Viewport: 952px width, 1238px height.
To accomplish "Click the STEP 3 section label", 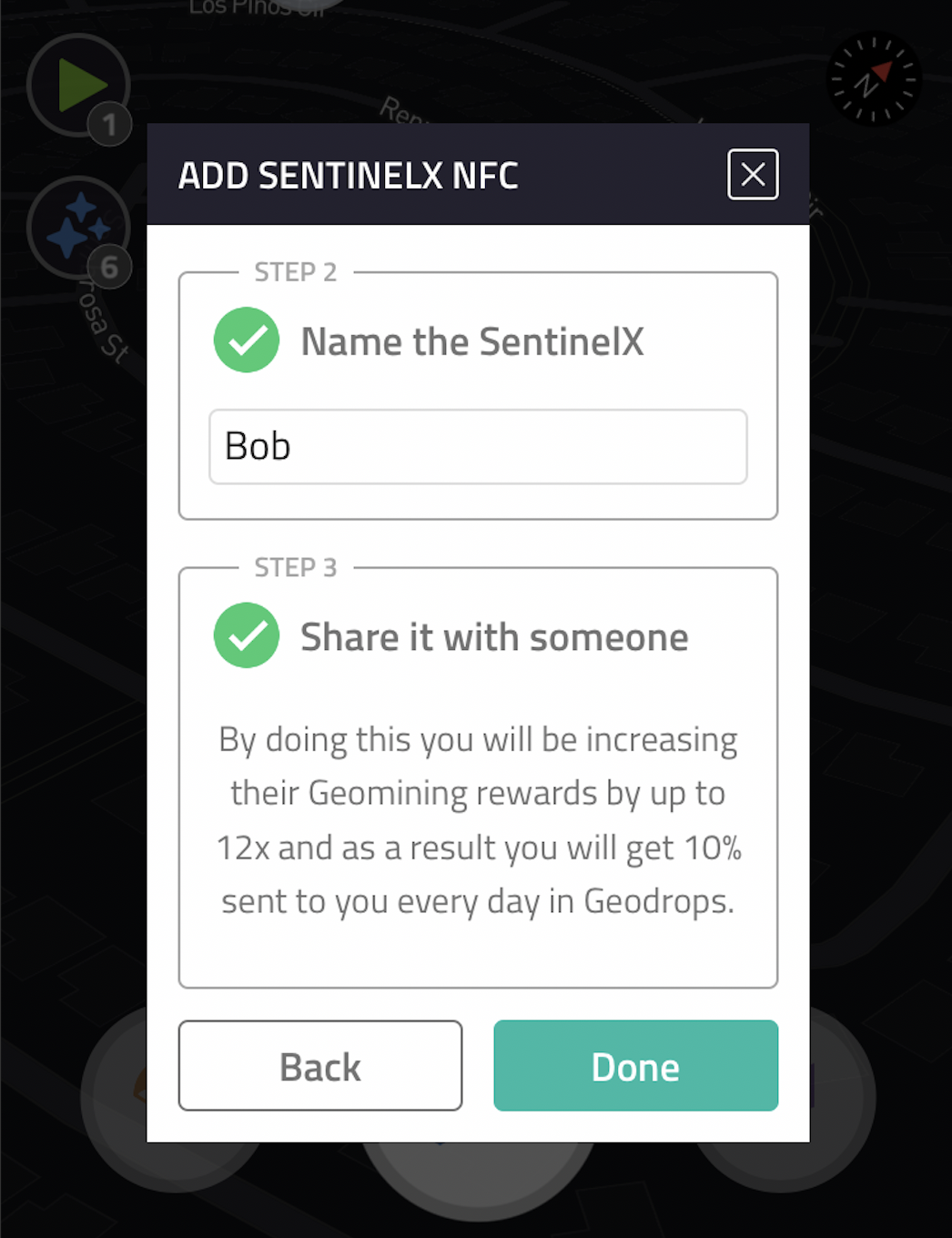I will click(x=296, y=568).
